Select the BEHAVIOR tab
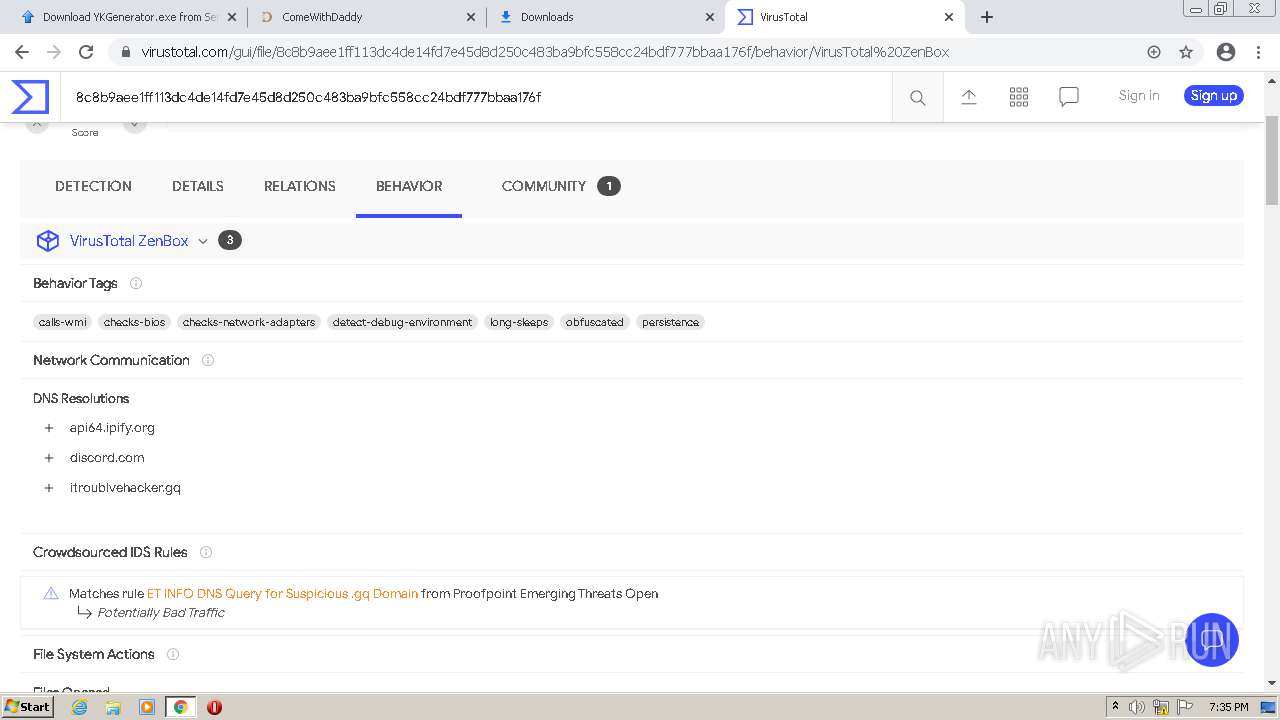Image resolution: width=1280 pixels, height=720 pixels. point(409,186)
